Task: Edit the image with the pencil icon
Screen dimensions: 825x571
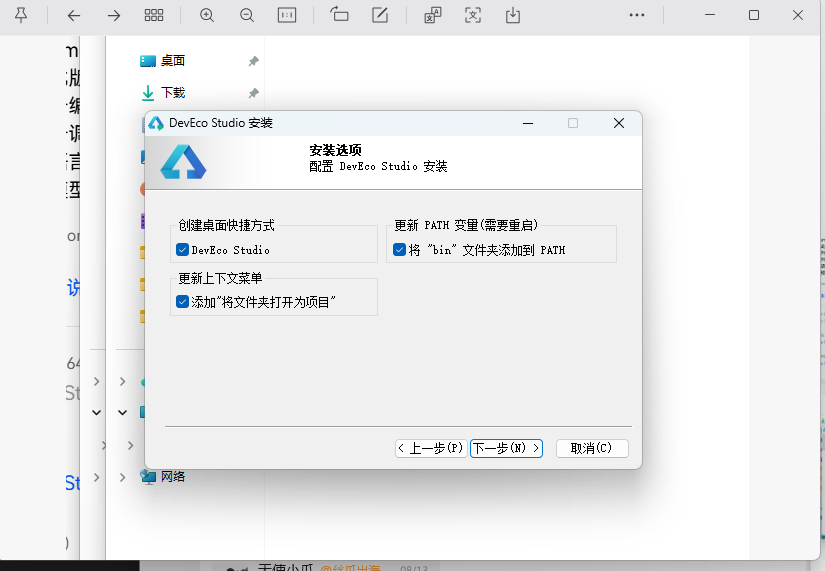Action: 380,15
